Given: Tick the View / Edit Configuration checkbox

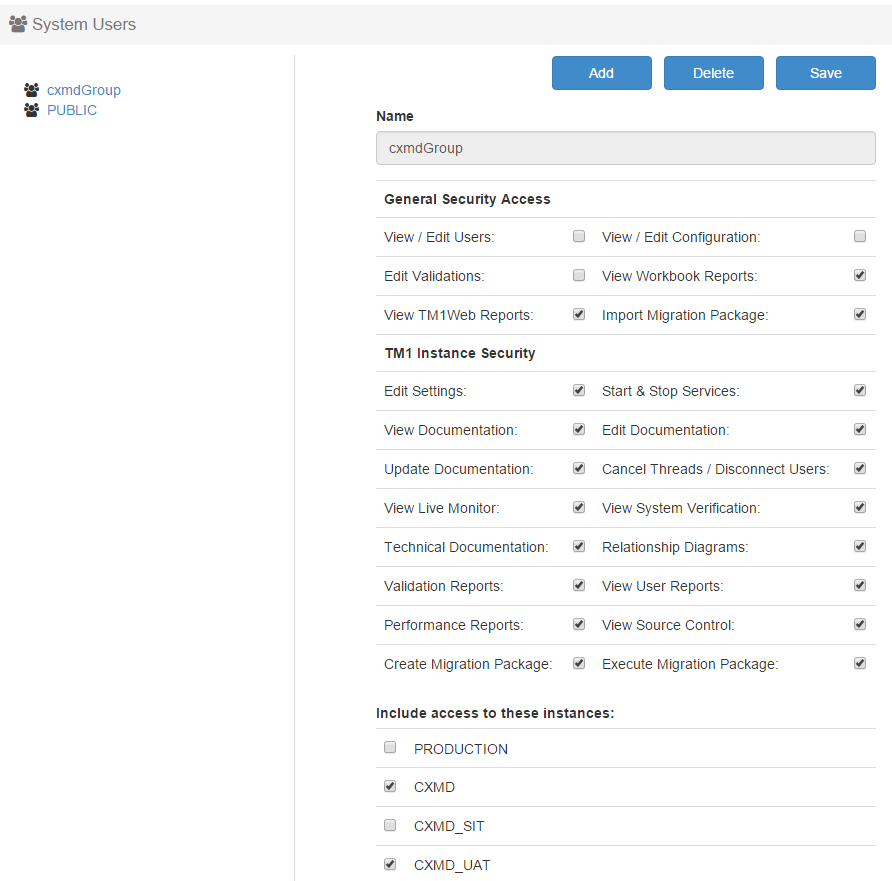Looking at the screenshot, I should [860, 237].
